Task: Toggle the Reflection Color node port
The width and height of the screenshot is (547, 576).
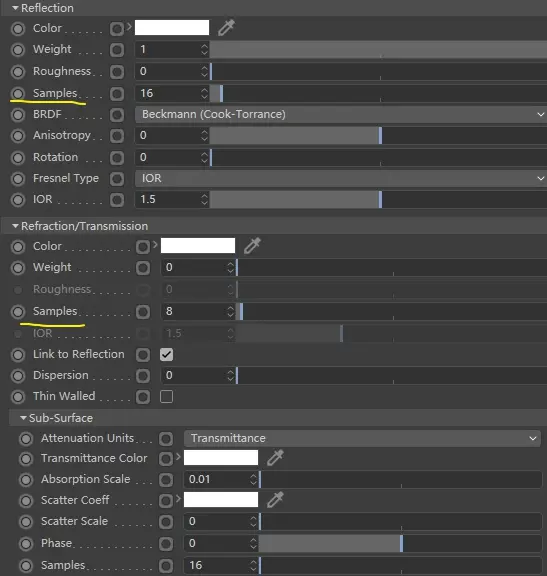Action: (117, 29)
